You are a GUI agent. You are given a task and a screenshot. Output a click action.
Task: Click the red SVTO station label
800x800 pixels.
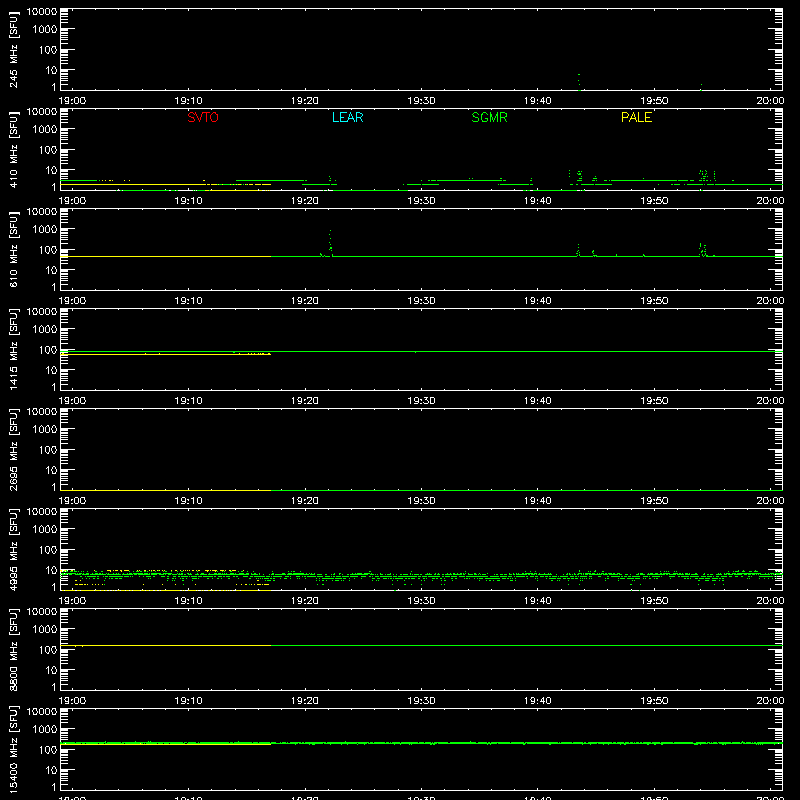pyautogui.click(x=203, y=117)
